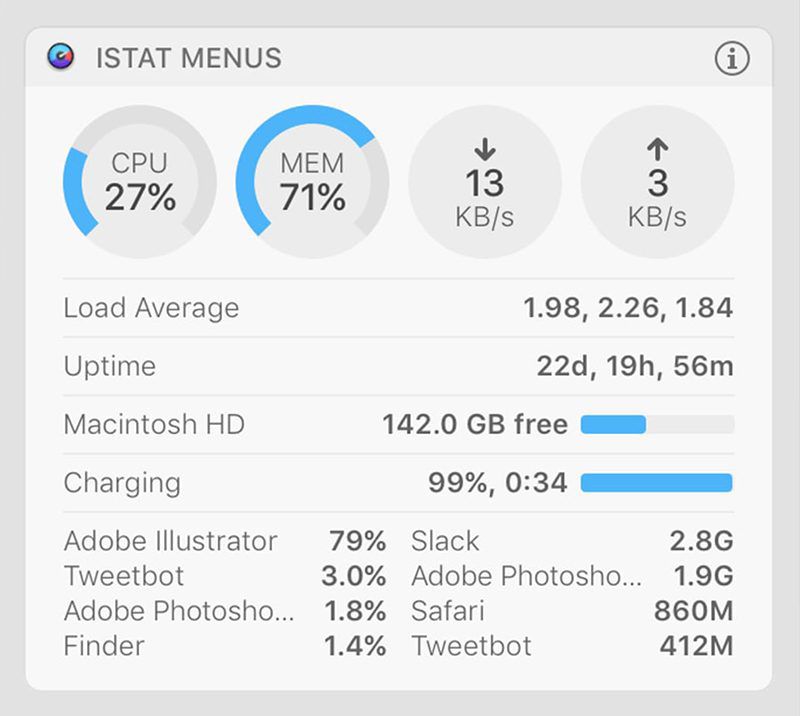The image size is (800, 716).
Task: Click the iStat Menus app icon
Action: pos(60,58)
